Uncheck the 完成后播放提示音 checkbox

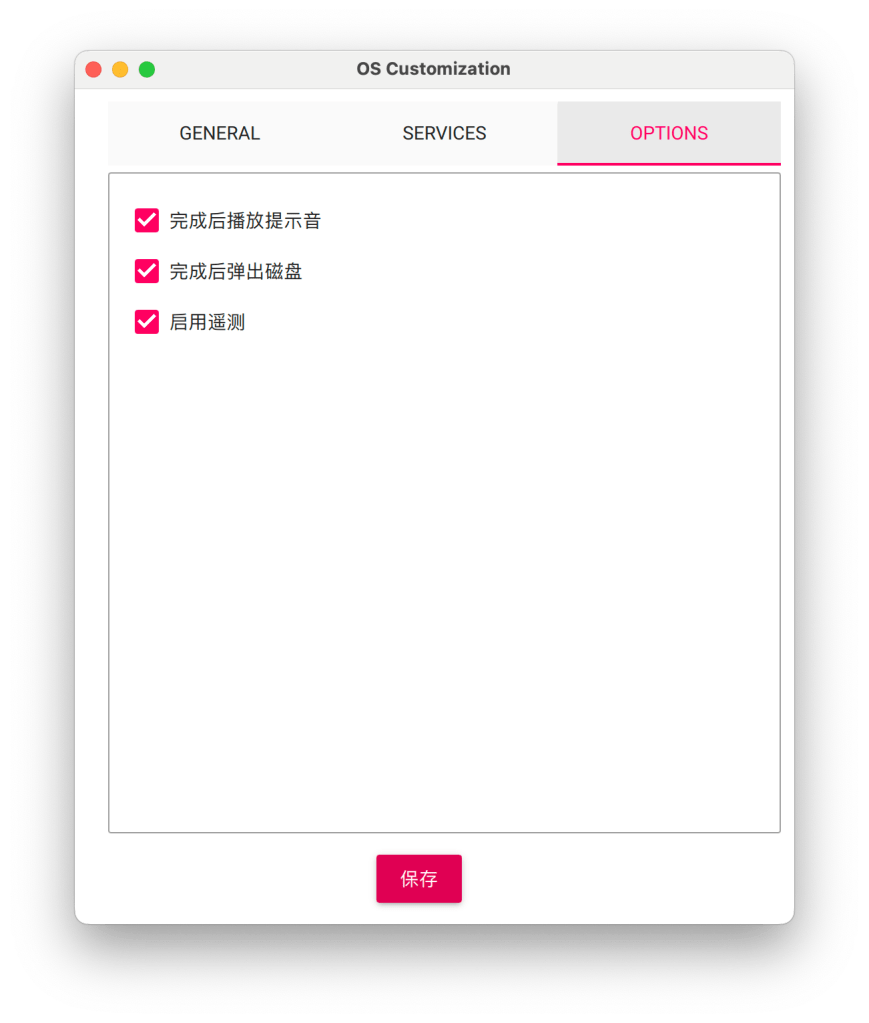(147, 221)
